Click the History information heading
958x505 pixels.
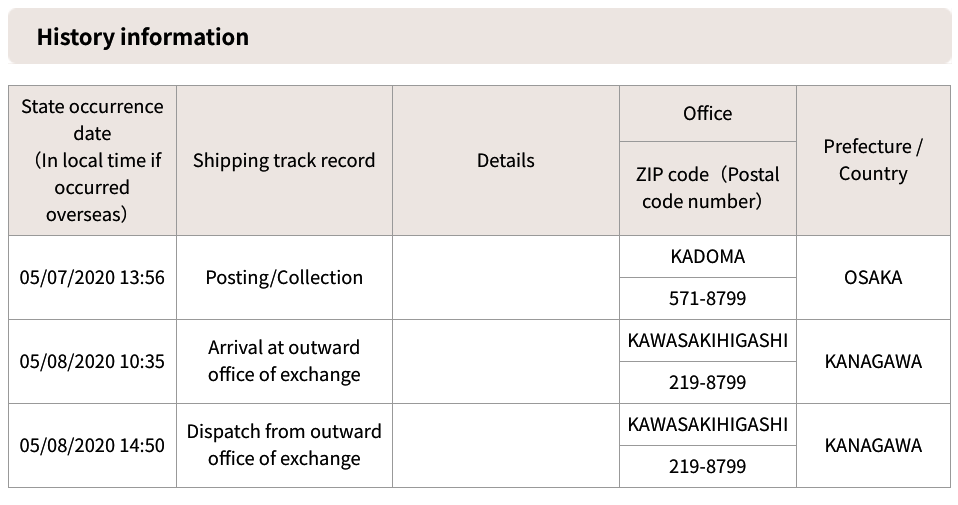coord(143,37)
